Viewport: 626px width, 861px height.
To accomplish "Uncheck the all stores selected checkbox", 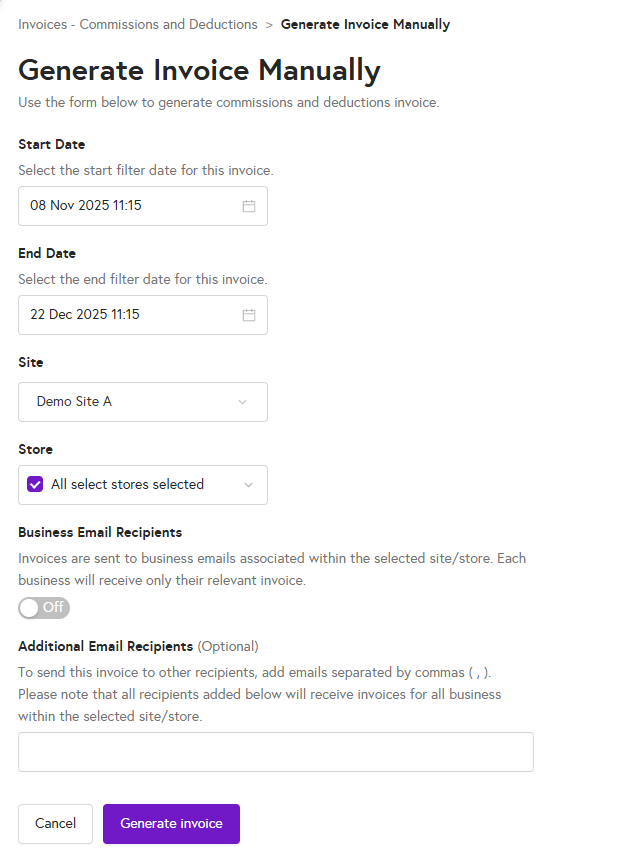I will [x=35, y=485].
